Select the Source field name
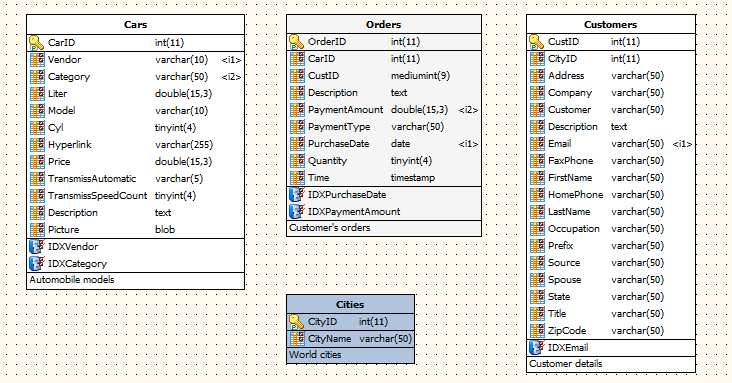 [564, 262]
